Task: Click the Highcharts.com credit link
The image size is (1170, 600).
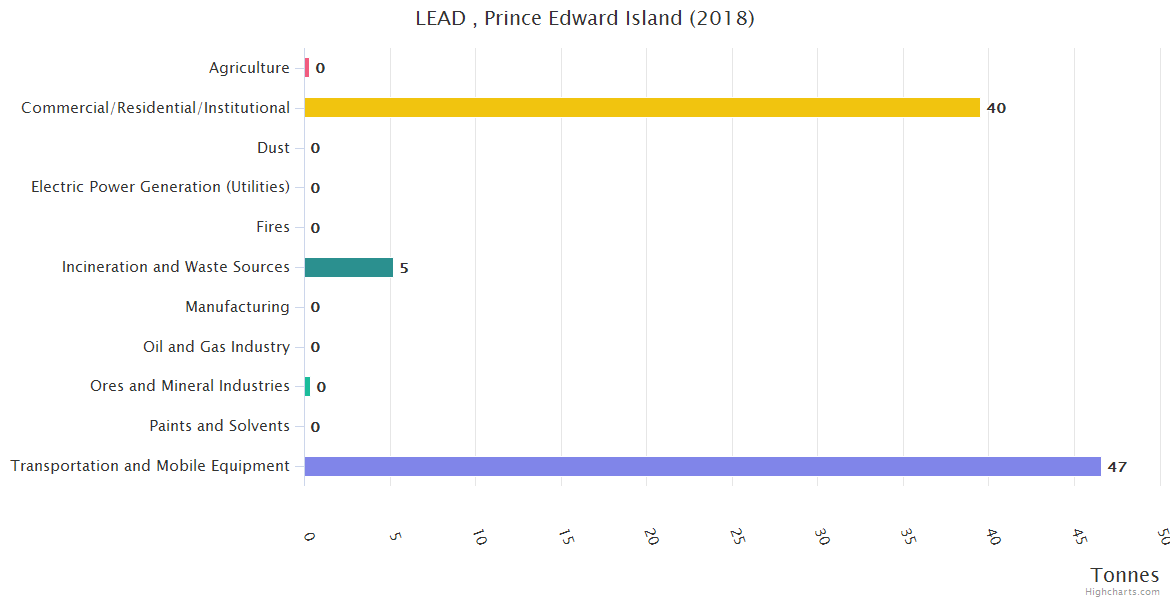Action: [1122, 591]
